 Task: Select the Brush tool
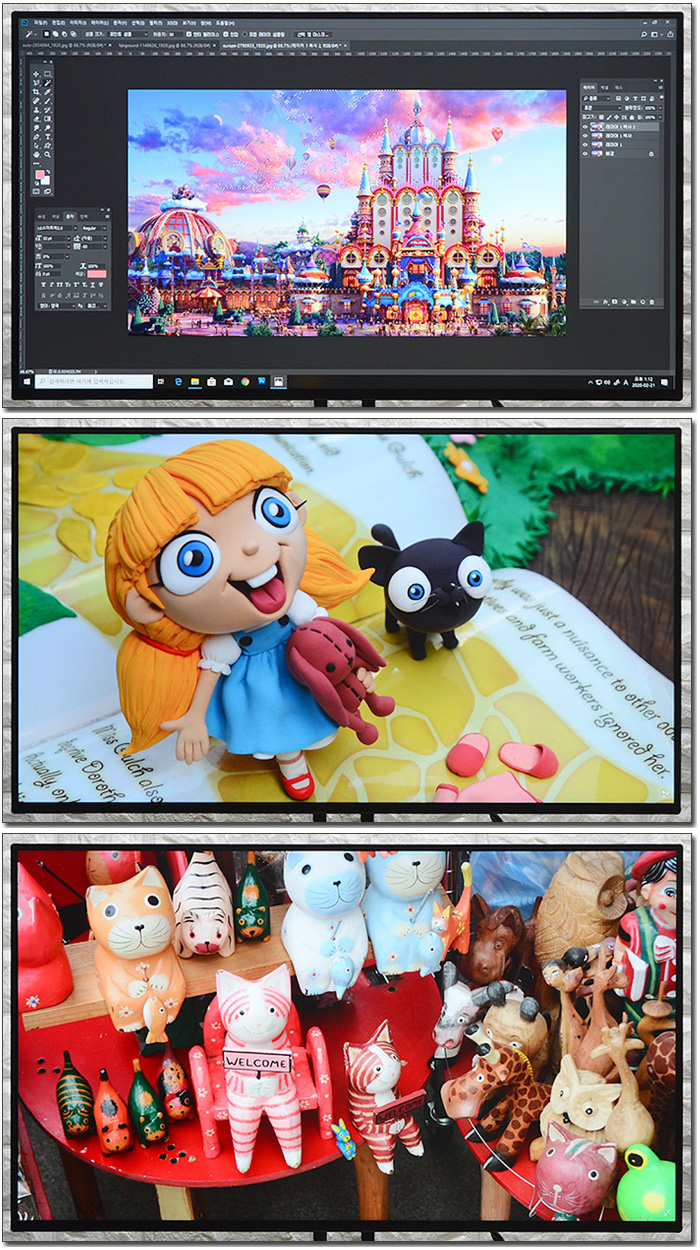point(48,100)
